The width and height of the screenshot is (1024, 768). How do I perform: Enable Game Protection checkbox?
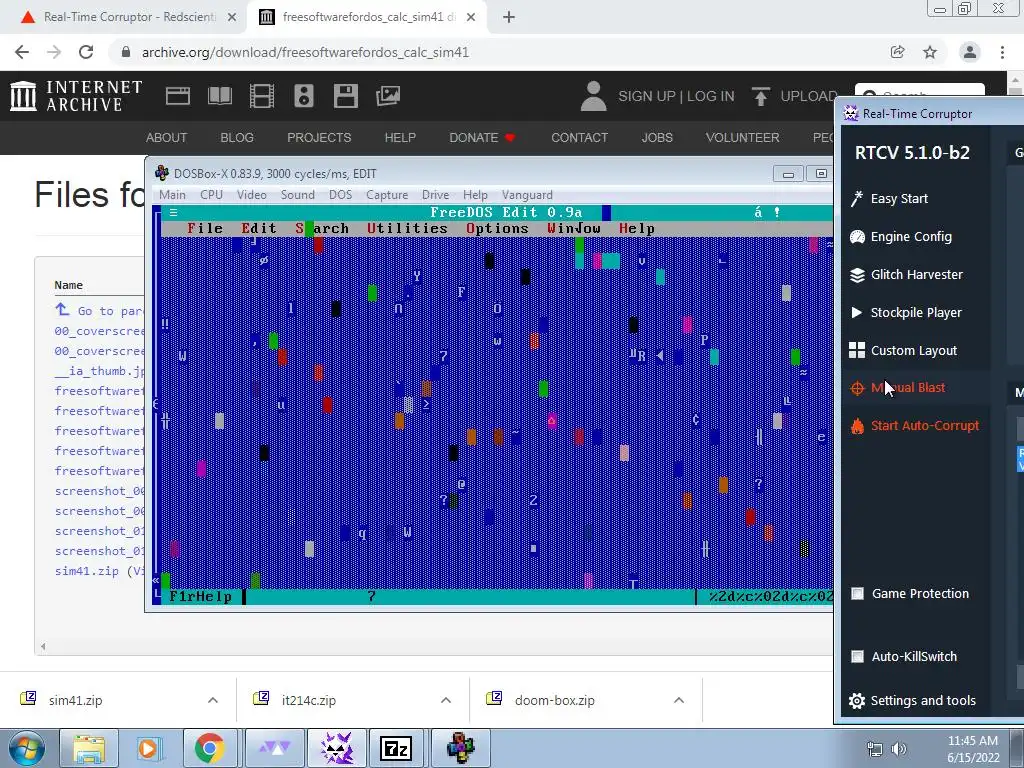pos(857,594)
